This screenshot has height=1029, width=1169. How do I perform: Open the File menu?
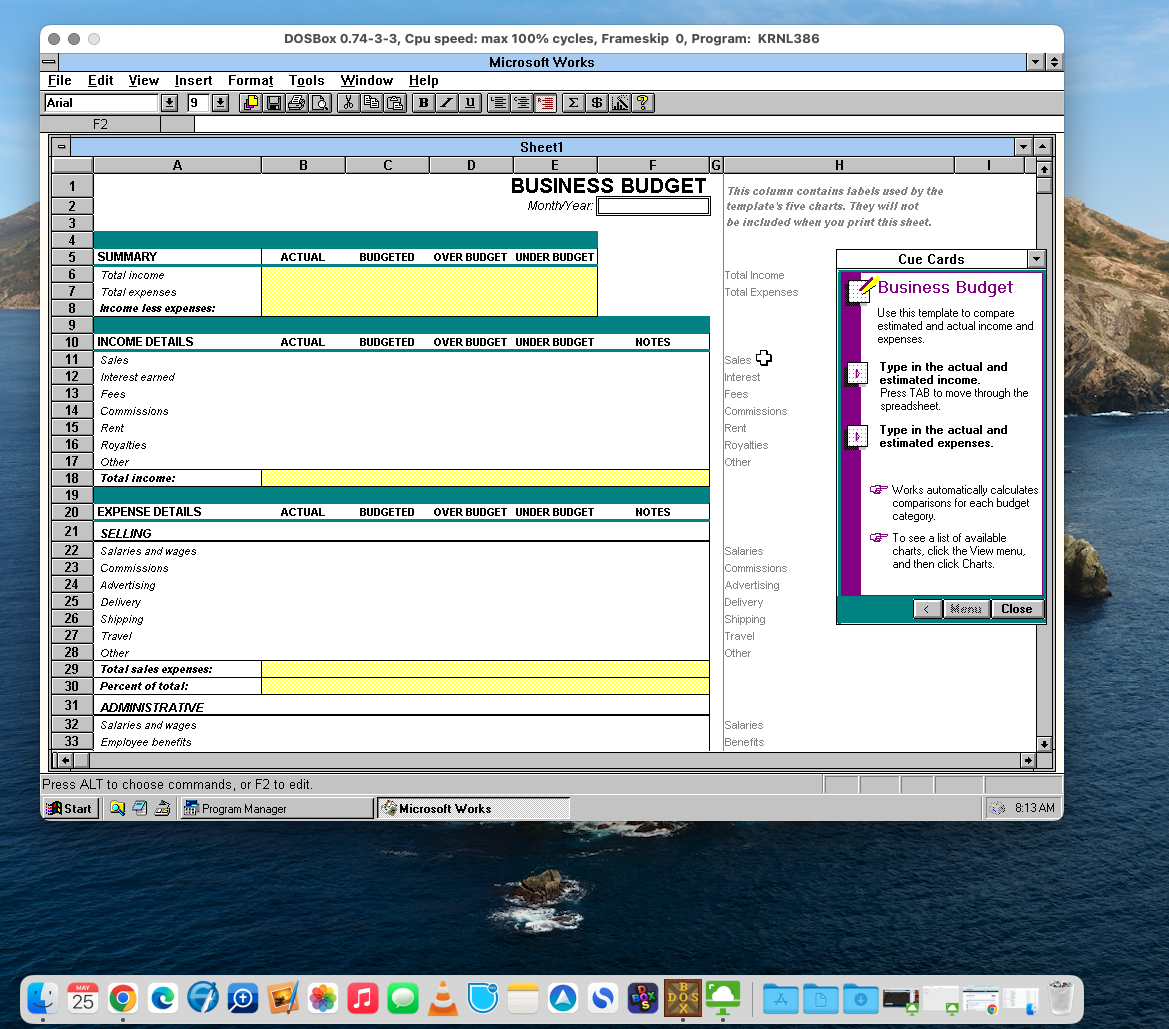click(60, 81)
